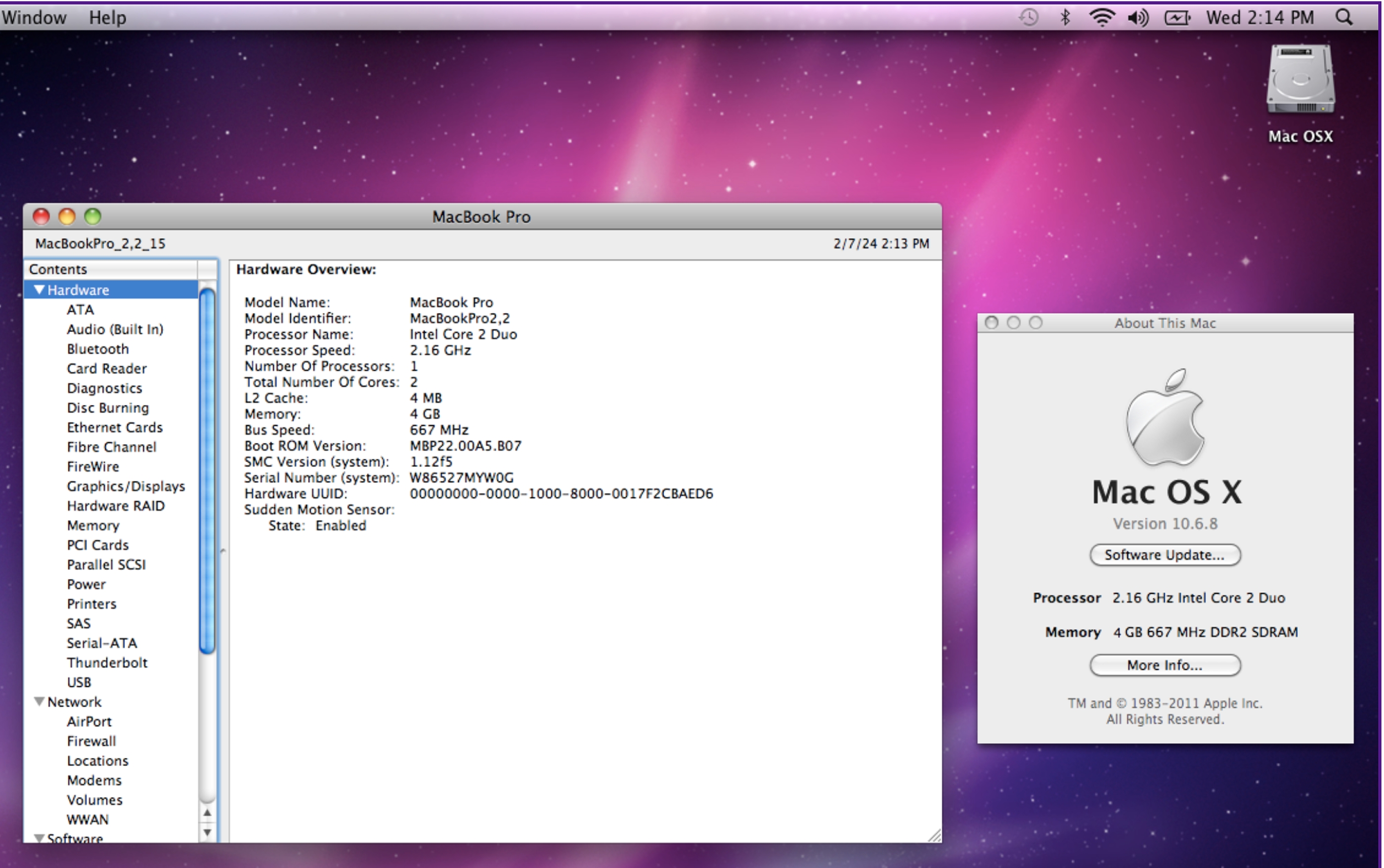Select Graphics/Displays in the sidebar
This screenshot has height=868, width=1384.
click(x=126, y=486)
